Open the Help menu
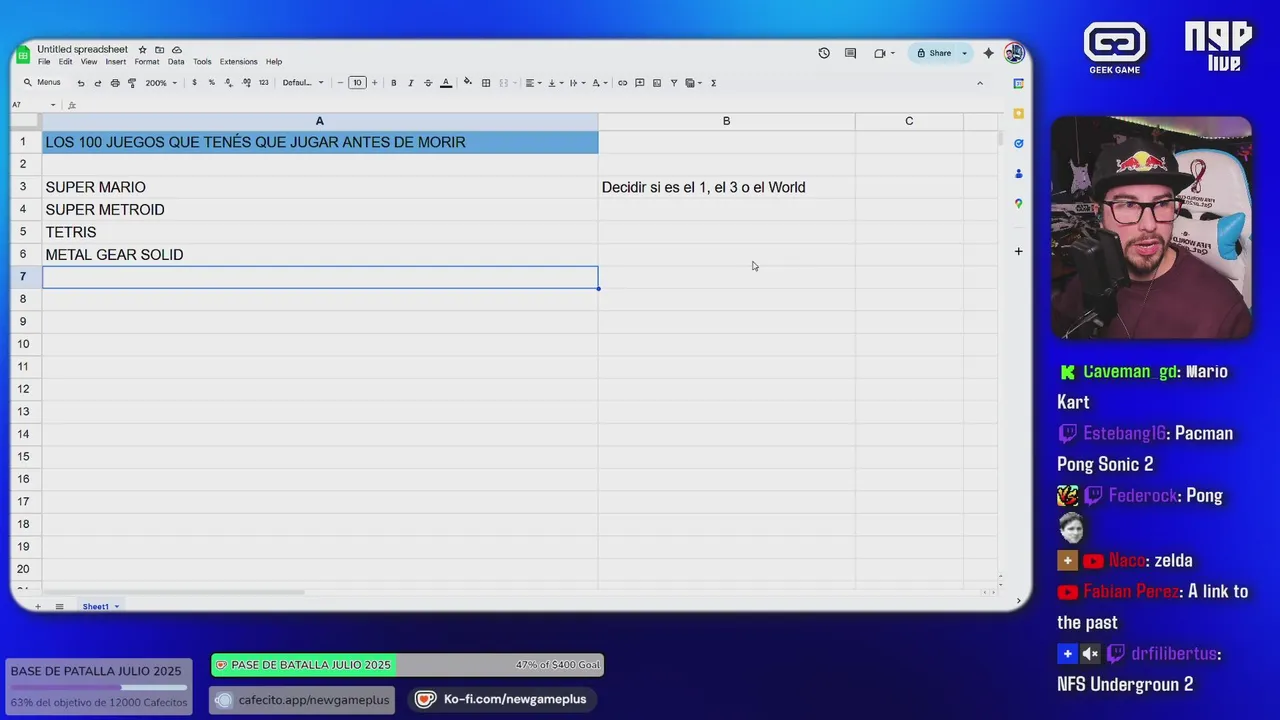1280x720 pixels. (x=274, y=62)
